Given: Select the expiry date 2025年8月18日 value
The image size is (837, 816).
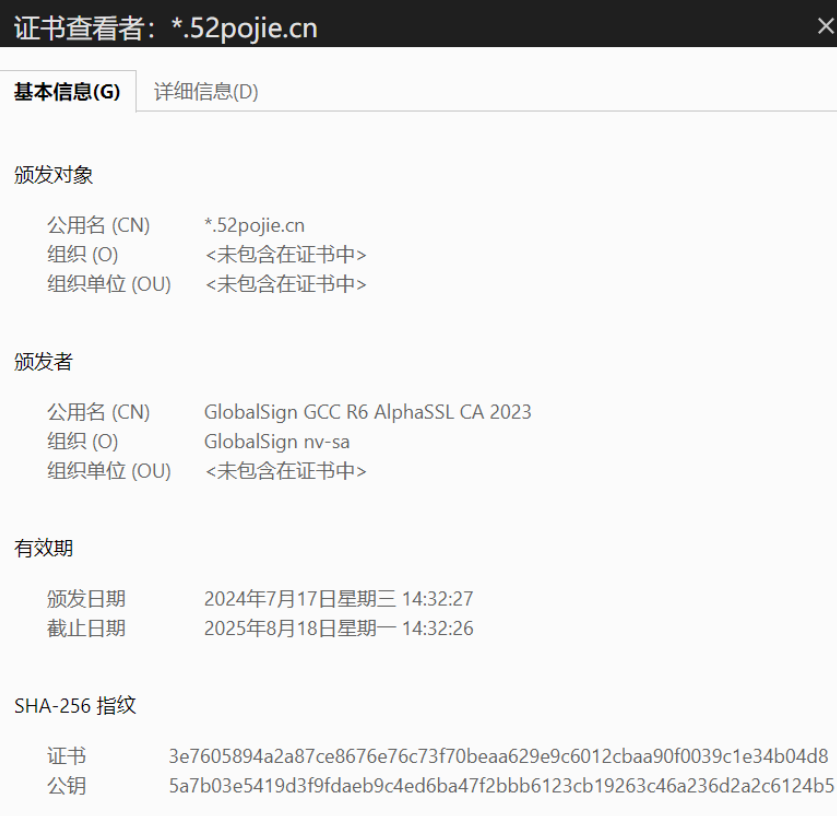Looking at the screenshot, I should (x=338, y=629).
